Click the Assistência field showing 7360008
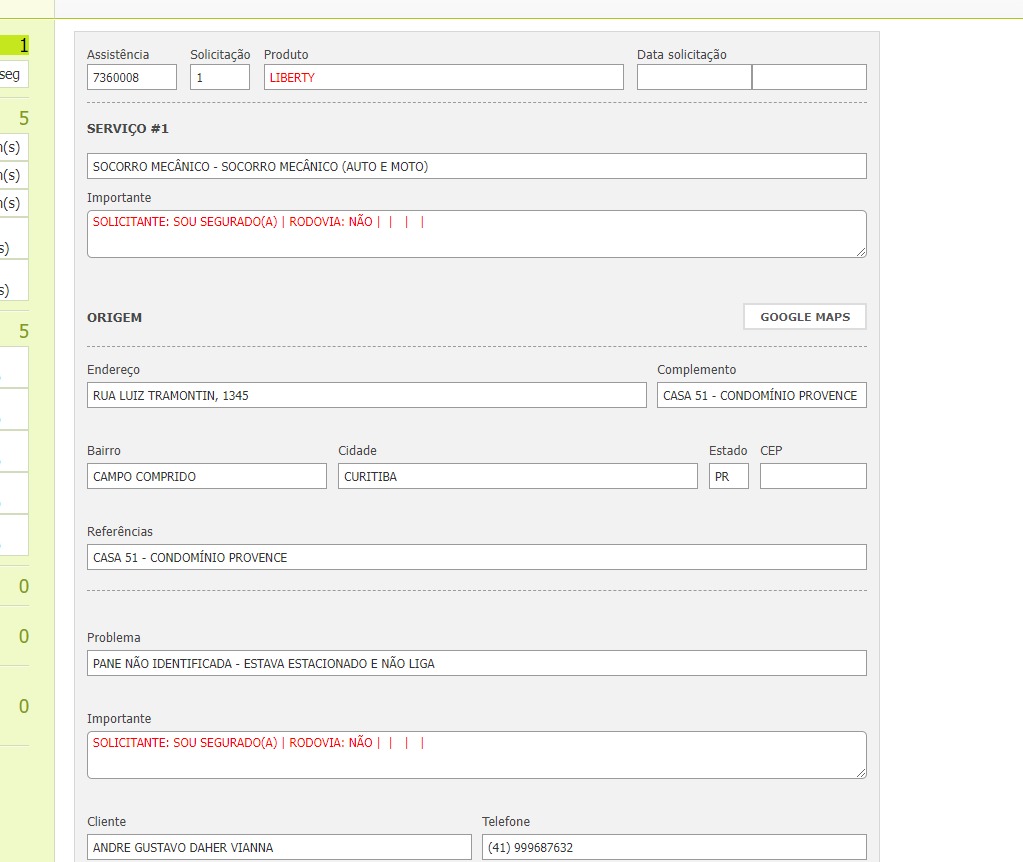This screenshot has height=862, width=1023. tap(131, 77)
